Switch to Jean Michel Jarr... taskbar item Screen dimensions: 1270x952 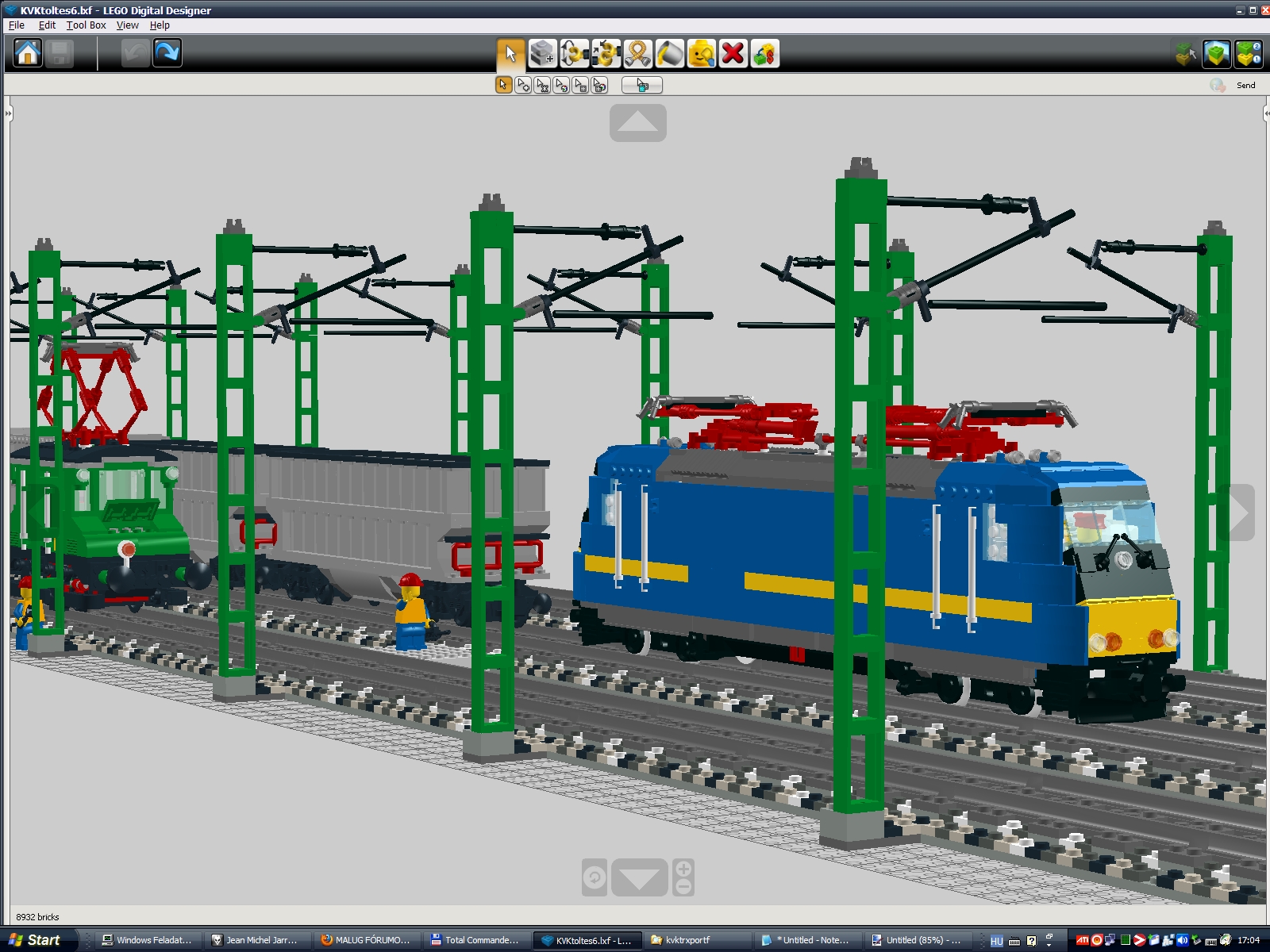pos(256,940)
